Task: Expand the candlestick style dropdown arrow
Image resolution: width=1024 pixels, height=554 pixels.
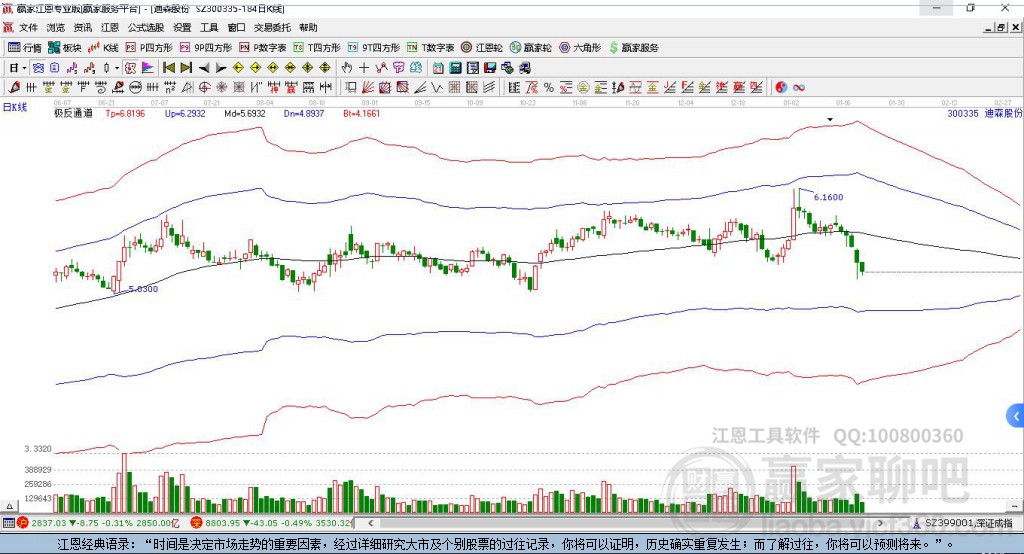Action: click(117, 67)
